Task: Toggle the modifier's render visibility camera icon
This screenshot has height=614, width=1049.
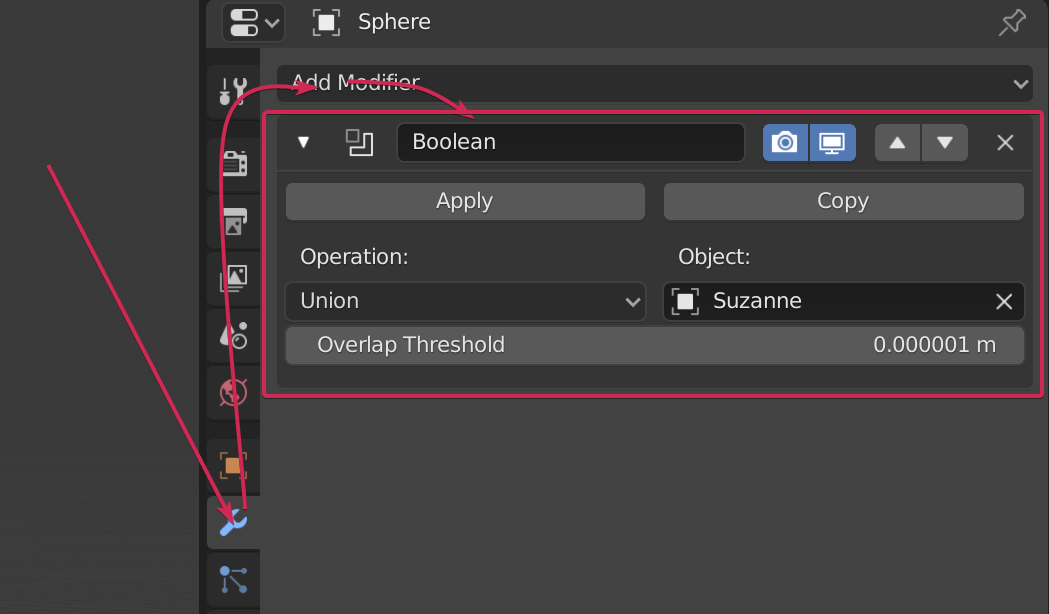Action: 785,142
